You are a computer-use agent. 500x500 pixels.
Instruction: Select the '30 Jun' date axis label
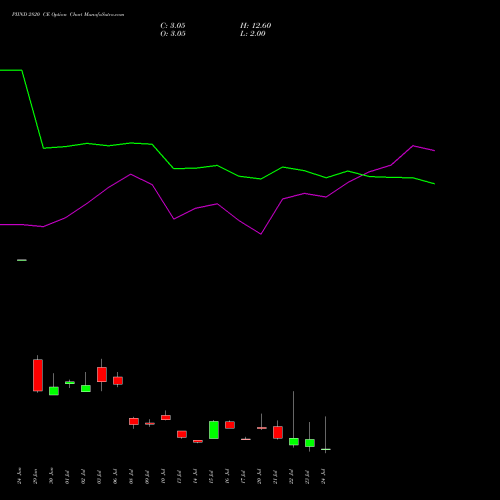51,476
